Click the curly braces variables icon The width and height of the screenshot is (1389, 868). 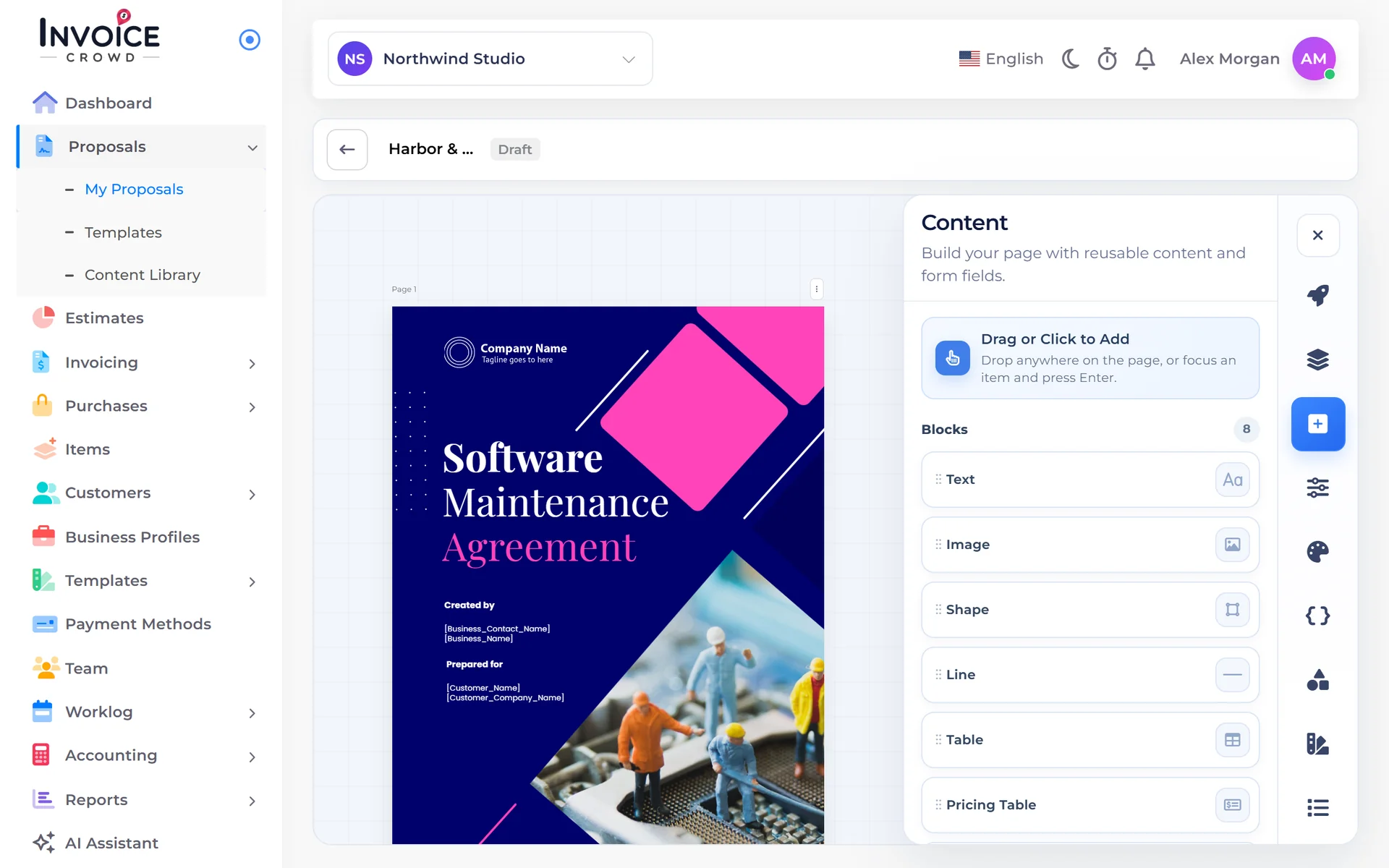coord(1317,616)
